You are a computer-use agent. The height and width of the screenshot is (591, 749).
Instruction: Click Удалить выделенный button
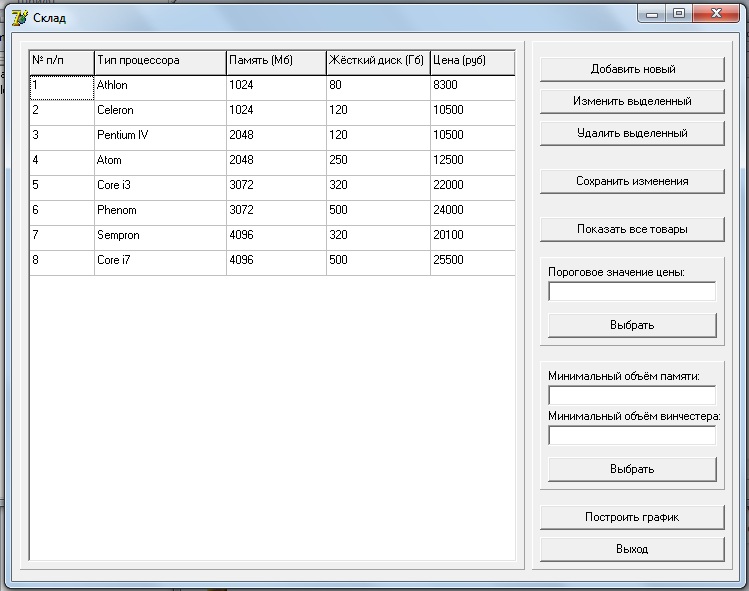pyautogui.click(x=632, y=133)
